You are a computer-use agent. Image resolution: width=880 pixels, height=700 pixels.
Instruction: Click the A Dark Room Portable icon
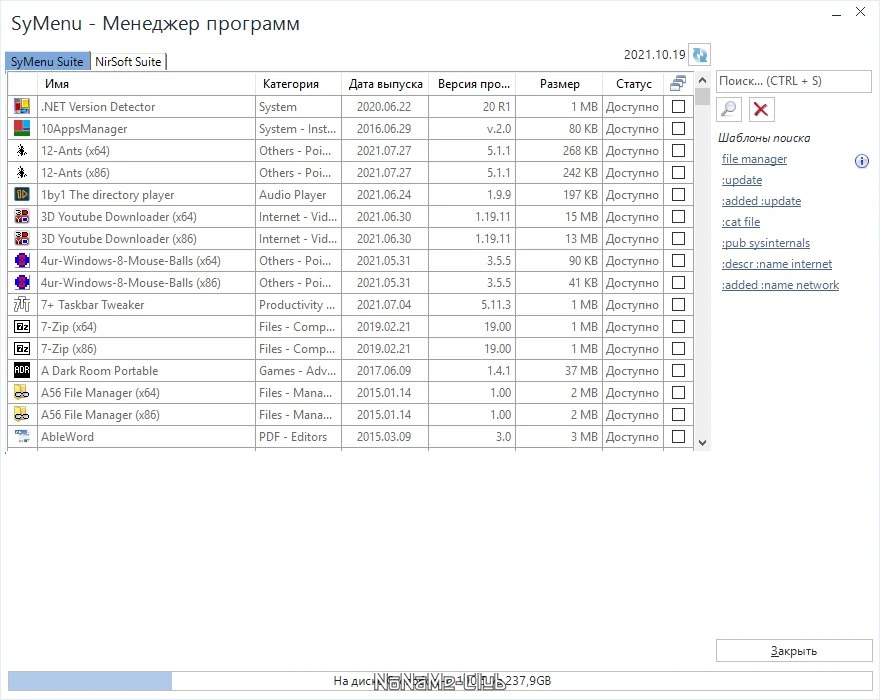coord(22,370)
